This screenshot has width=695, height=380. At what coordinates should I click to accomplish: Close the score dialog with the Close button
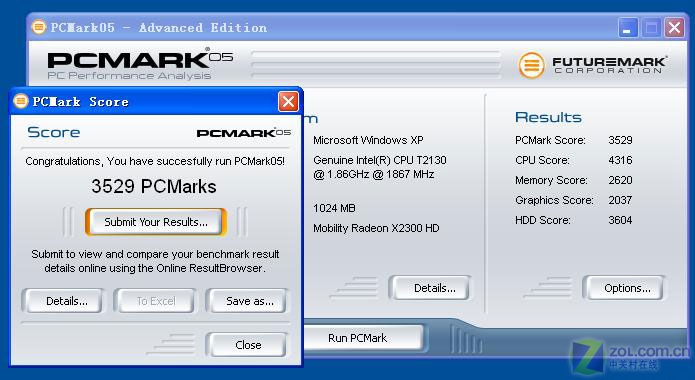(x=246, y=345)
